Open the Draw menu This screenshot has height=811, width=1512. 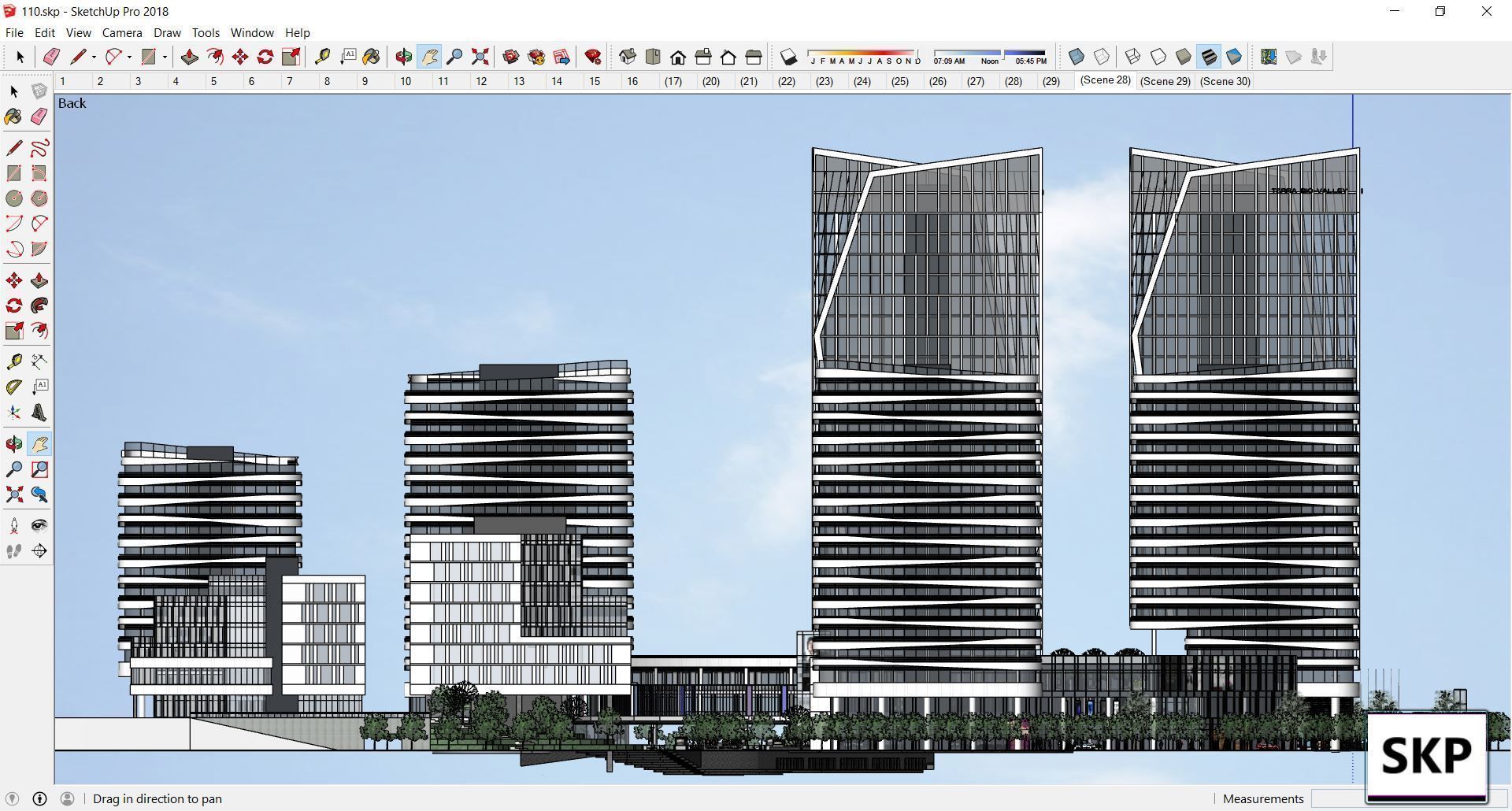[x=167, y=32]
